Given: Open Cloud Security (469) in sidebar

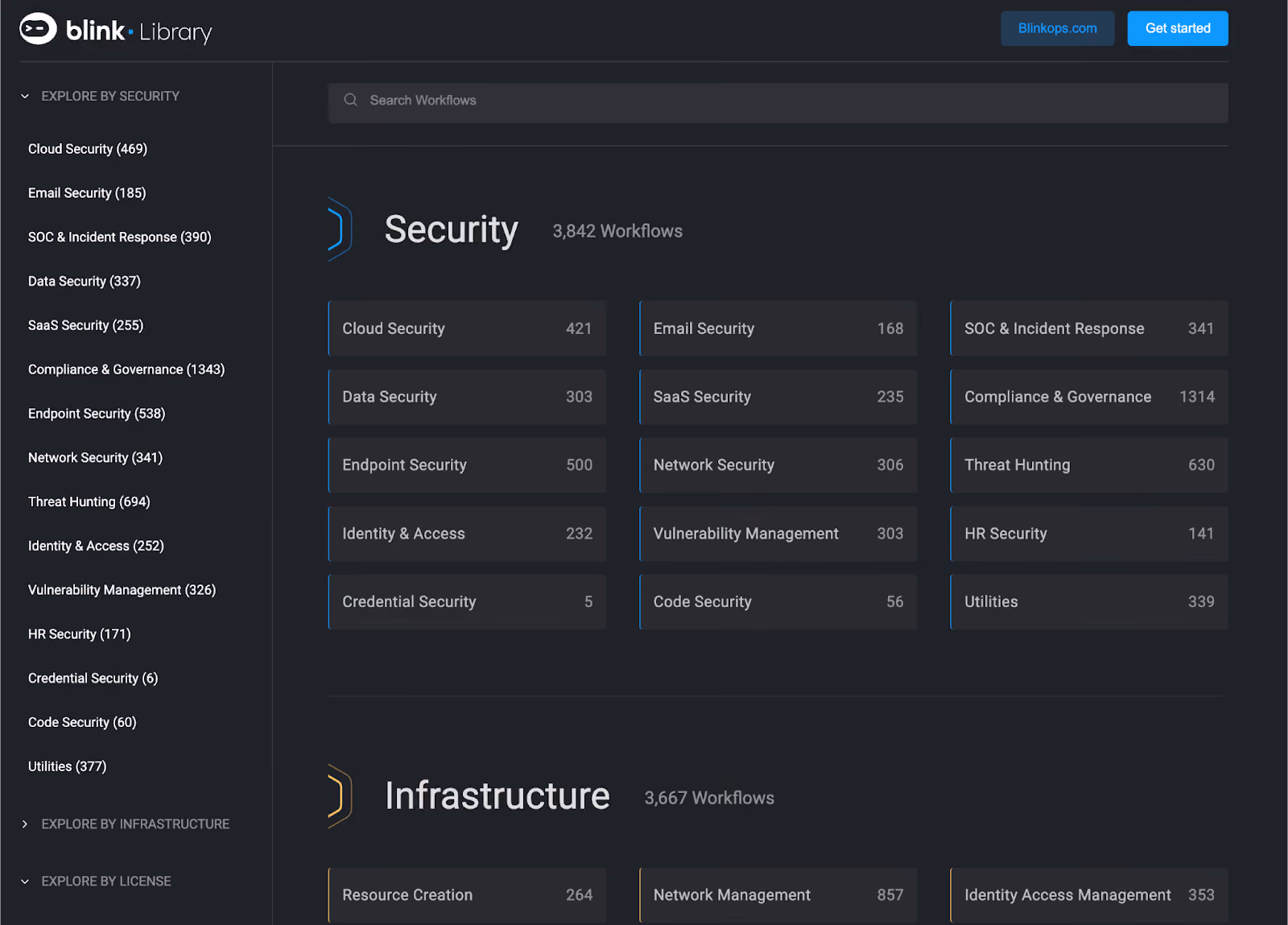Looking at the screenshot, I should [88, 149].
